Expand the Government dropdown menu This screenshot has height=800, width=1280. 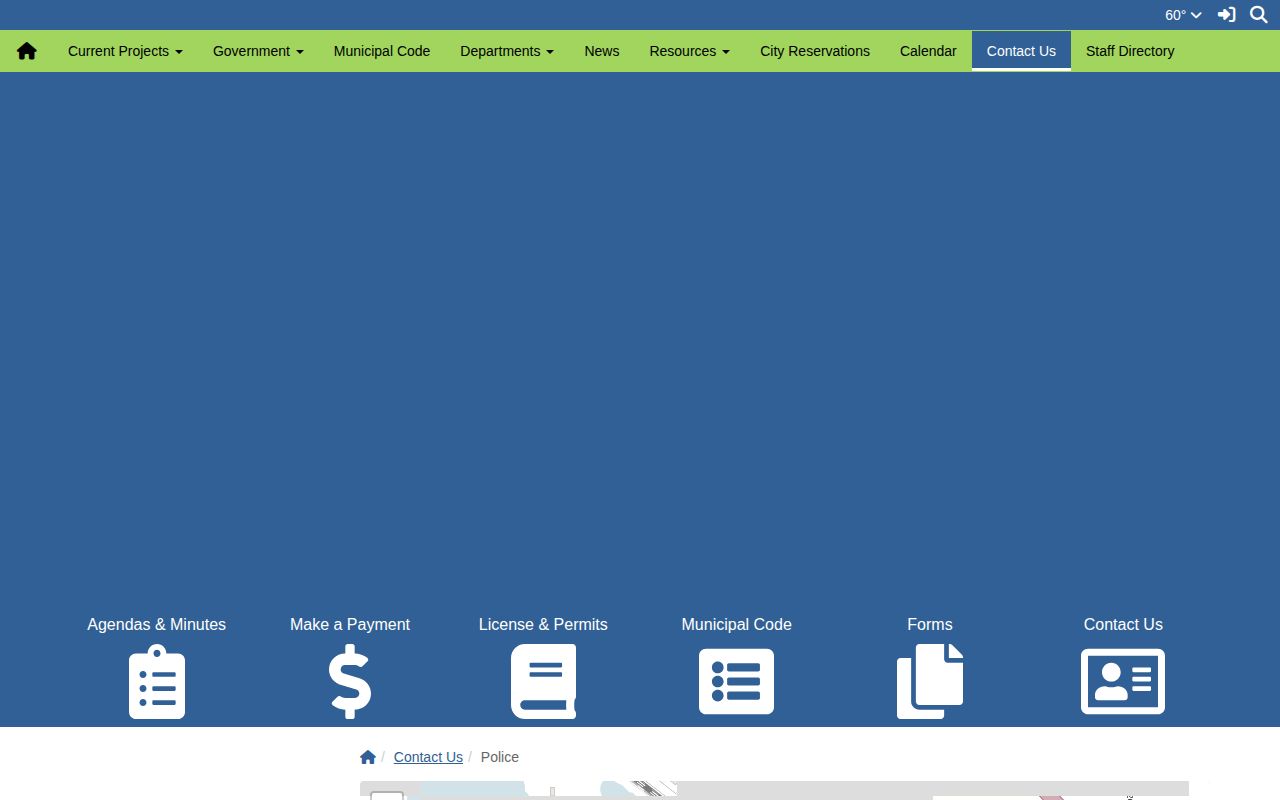[x=258, y=51]
